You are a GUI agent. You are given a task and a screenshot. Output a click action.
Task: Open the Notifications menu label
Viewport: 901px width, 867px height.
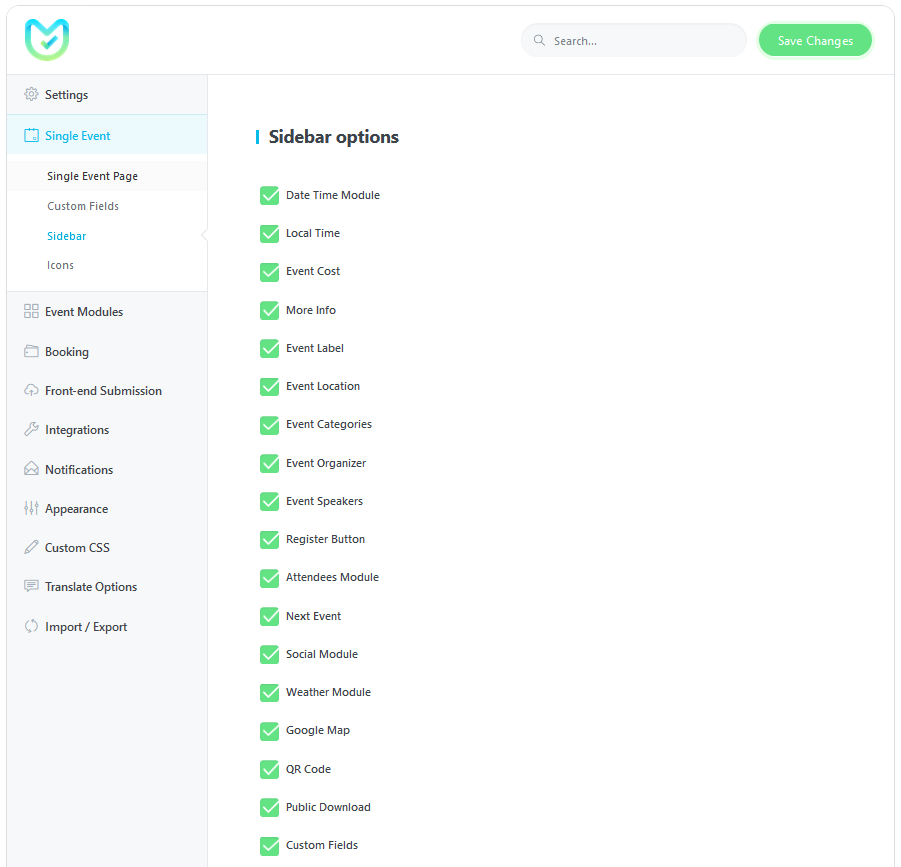[x=79, y=469]
